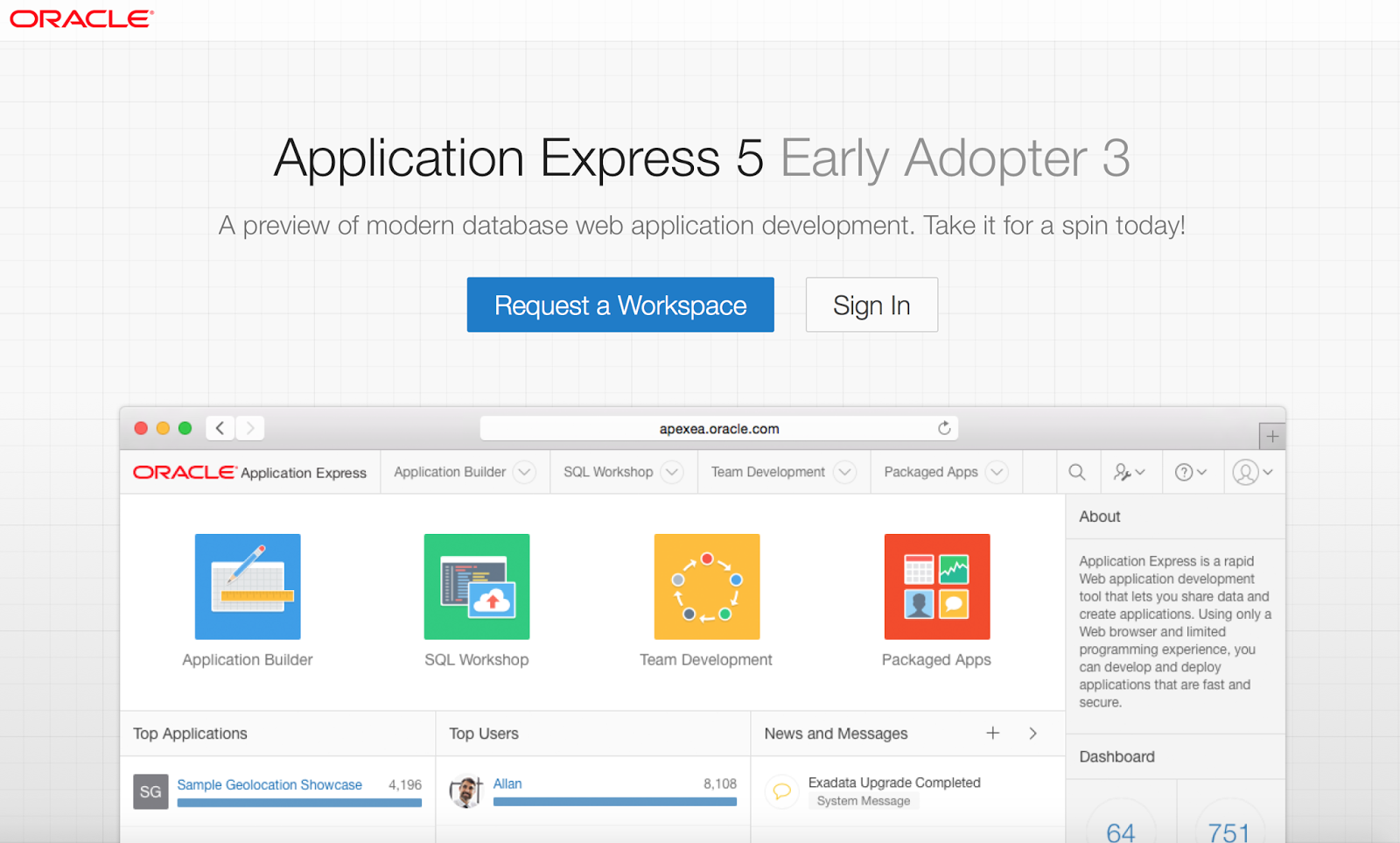This screenshot has width=1400, height=843.
Task: Select the SQL Workshop navbar menu item
Action: click(608, 472)
